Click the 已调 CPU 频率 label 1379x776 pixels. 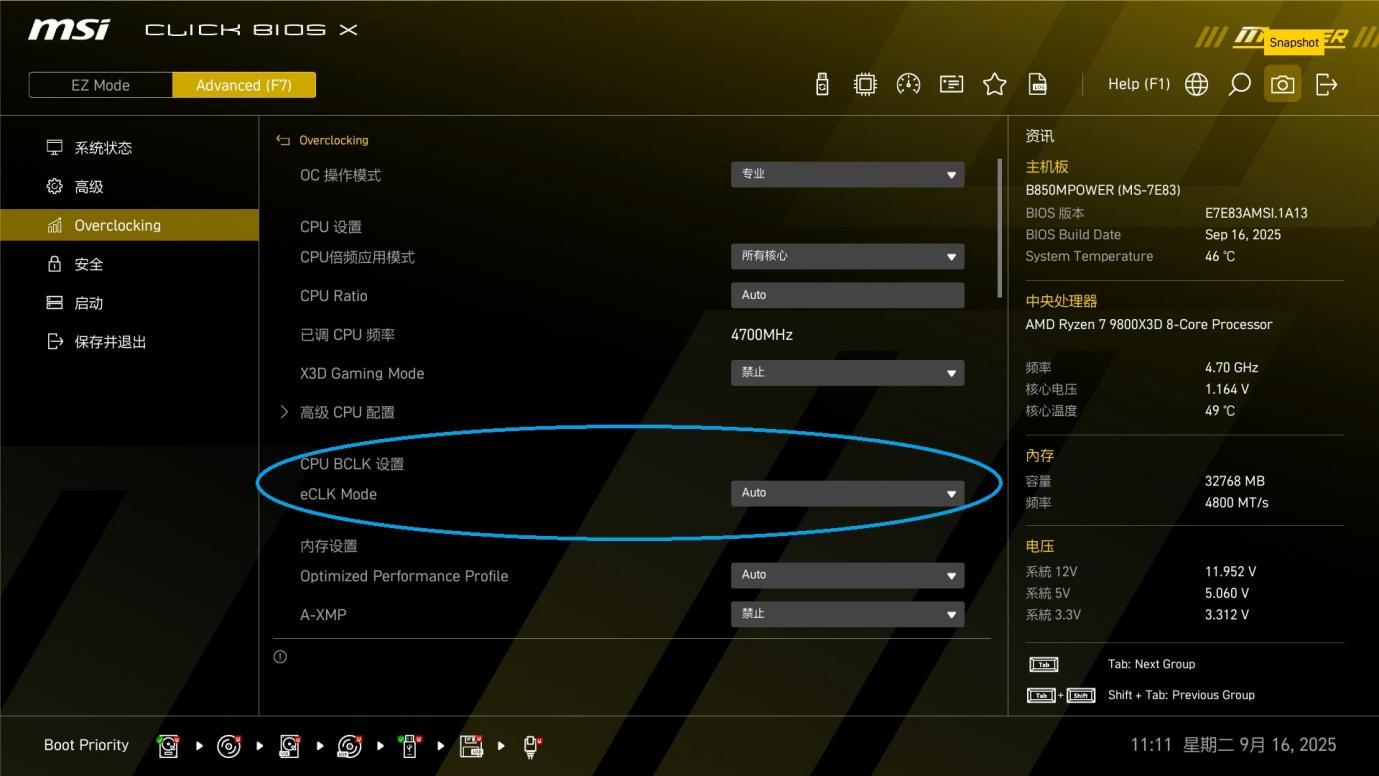347,335
